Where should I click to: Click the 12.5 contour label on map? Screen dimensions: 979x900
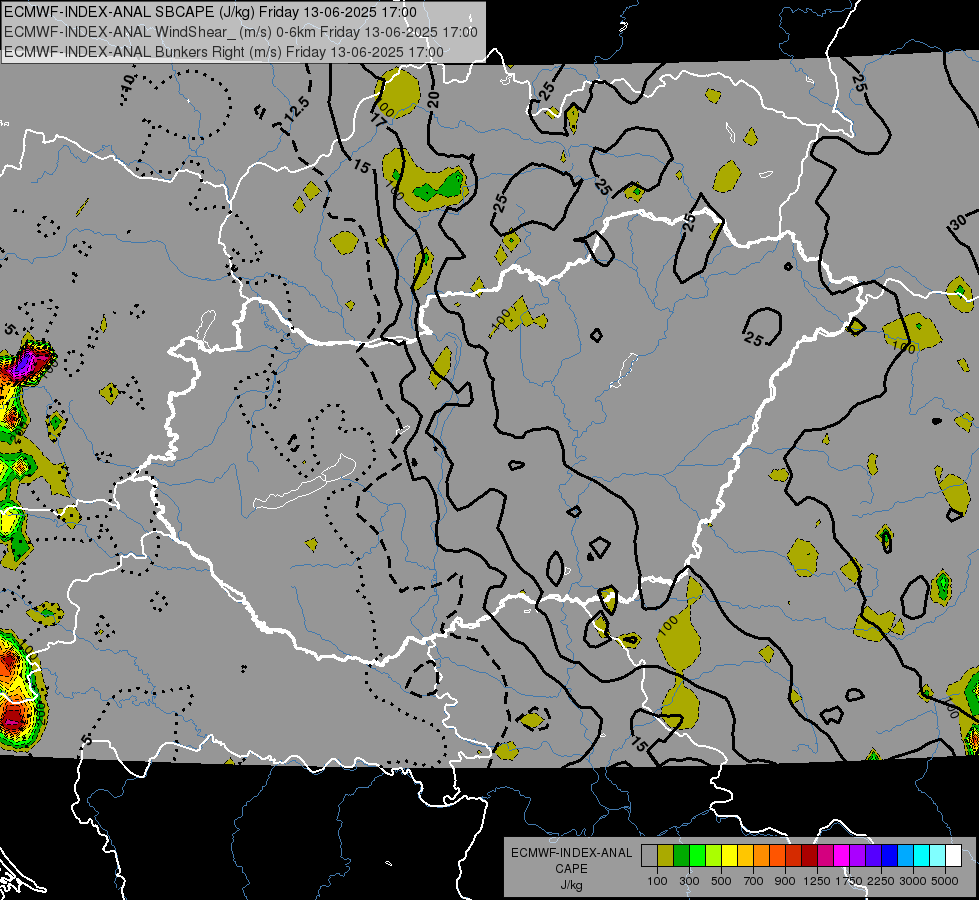pyautogui.click(x=297, y=110)
